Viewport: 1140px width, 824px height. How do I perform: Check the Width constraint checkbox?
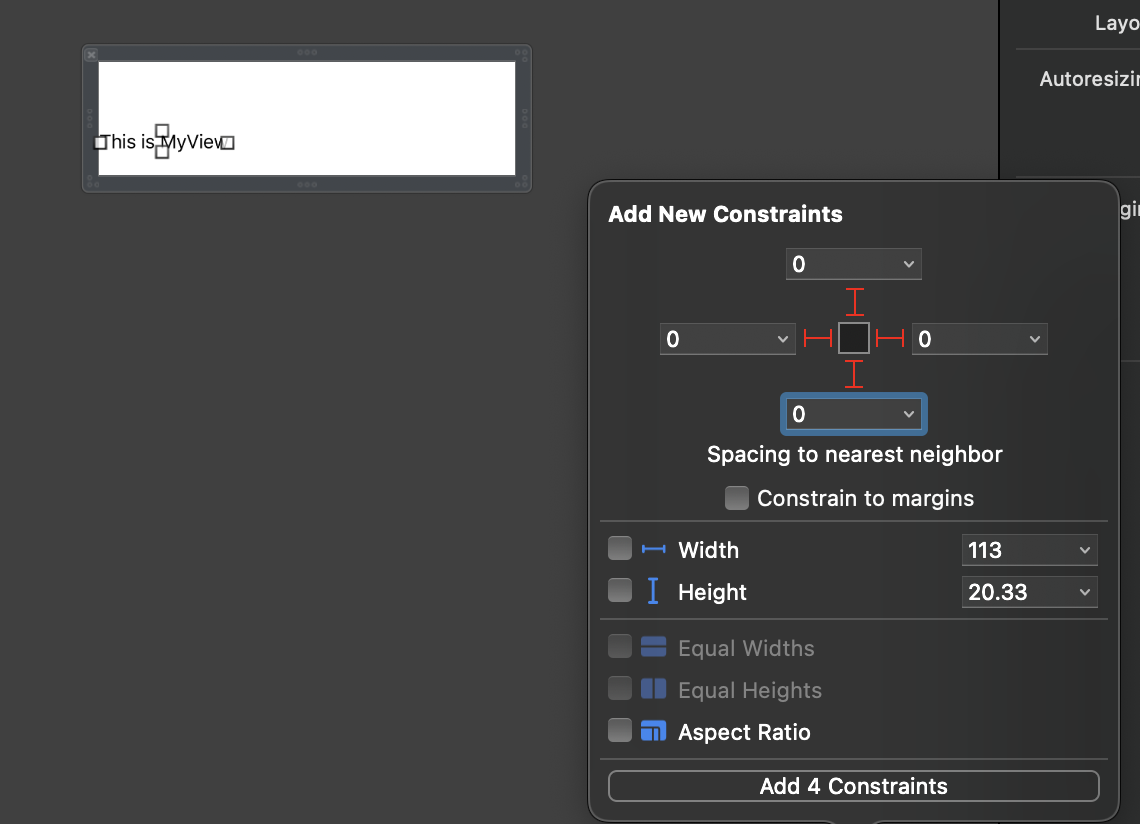pos(619,548)
